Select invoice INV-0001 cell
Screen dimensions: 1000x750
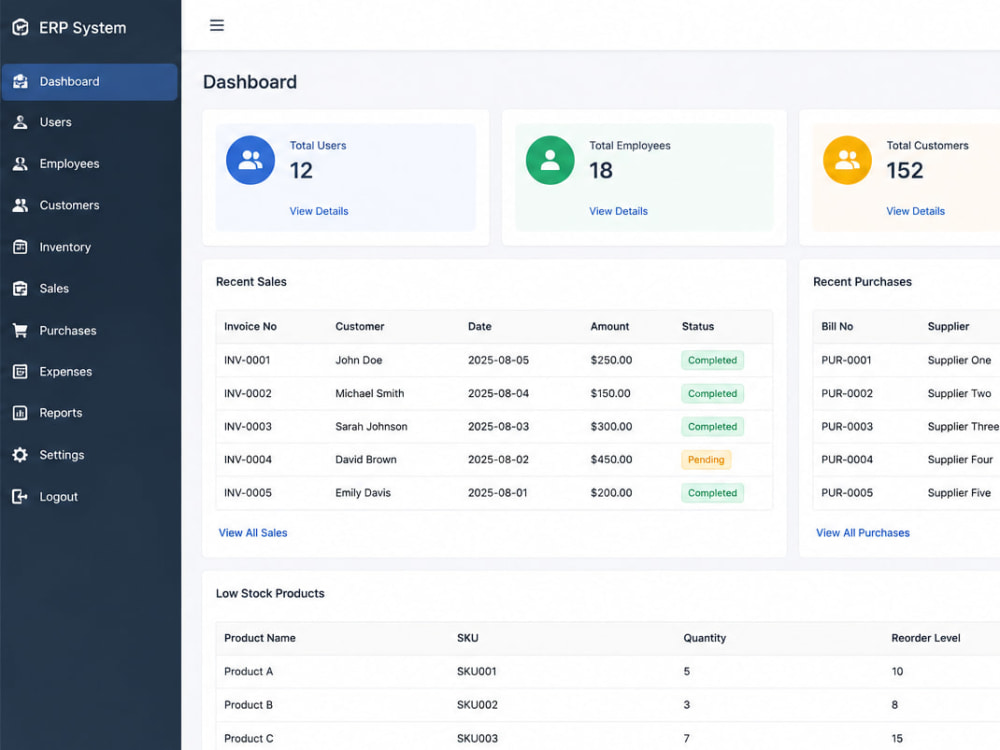(x=247, y=360)
